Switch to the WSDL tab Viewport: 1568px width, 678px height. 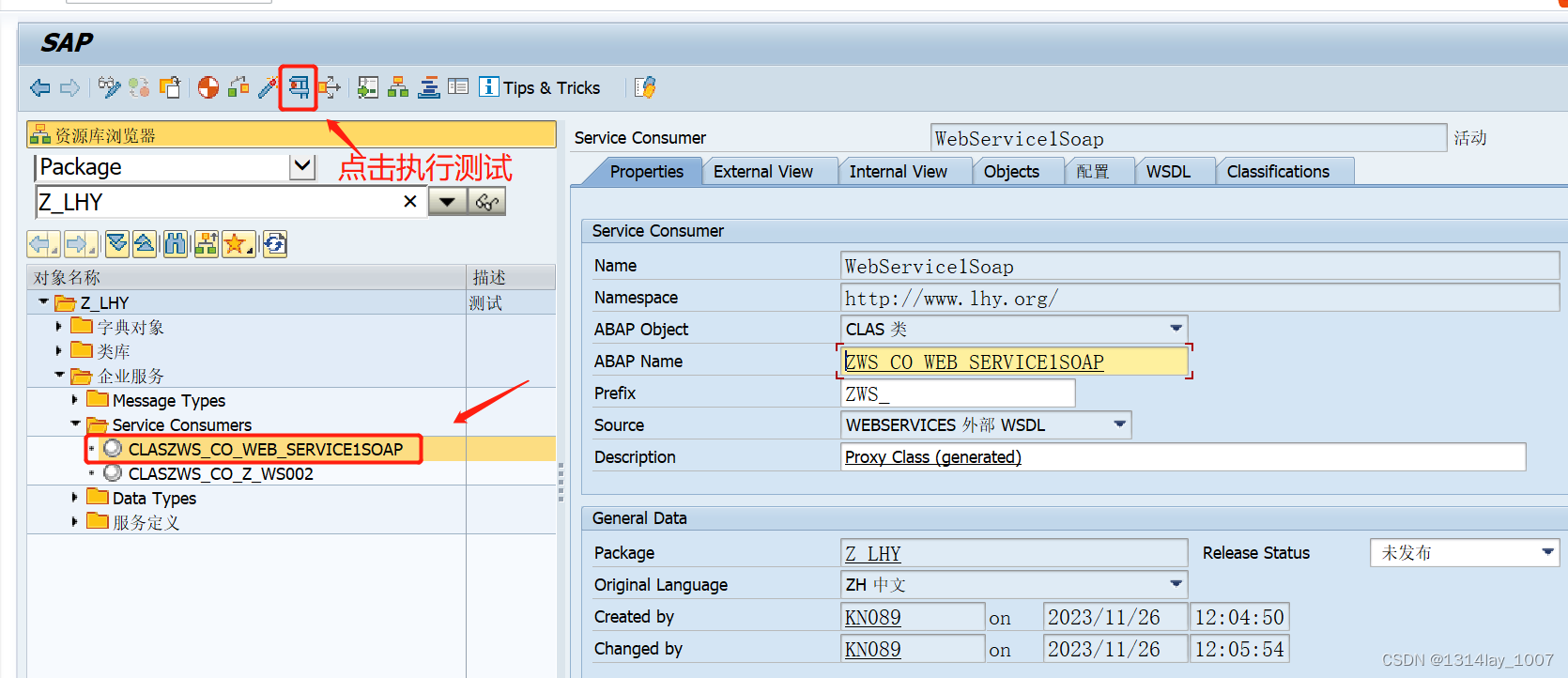1168,171
